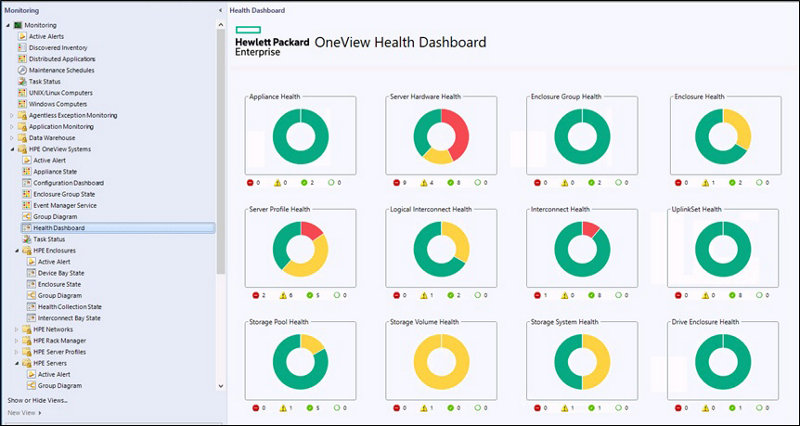Collapse the HPE OneView Systems node

(x=11, y=149)
